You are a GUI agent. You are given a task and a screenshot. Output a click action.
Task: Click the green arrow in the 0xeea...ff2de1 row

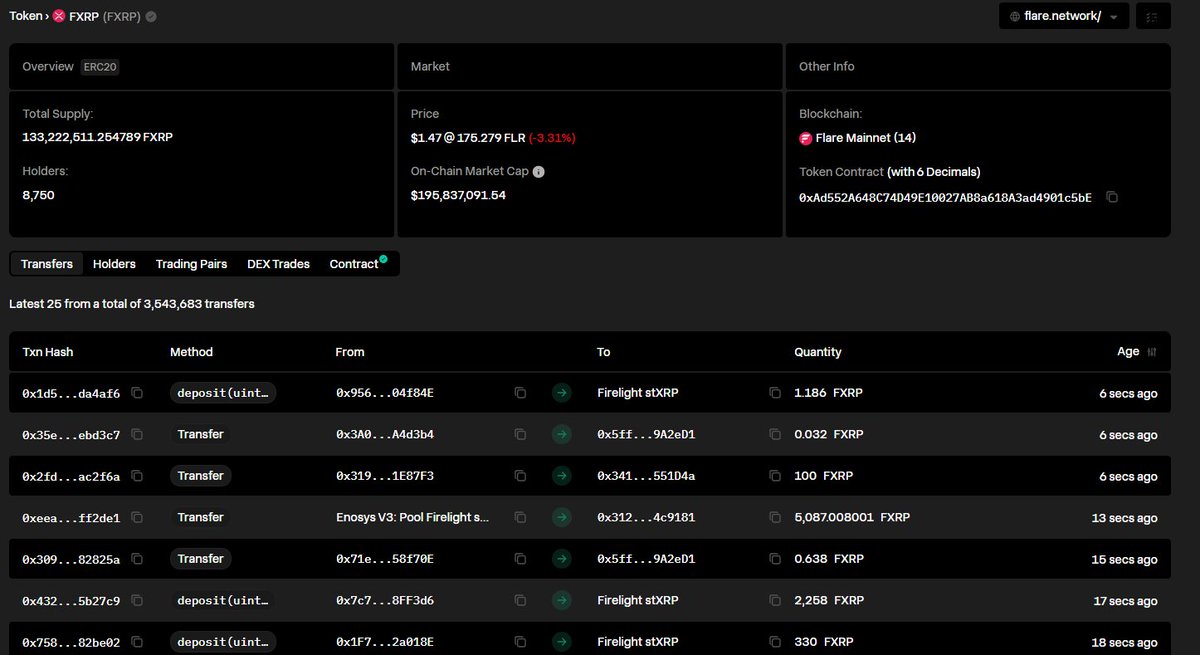(561, 517)
